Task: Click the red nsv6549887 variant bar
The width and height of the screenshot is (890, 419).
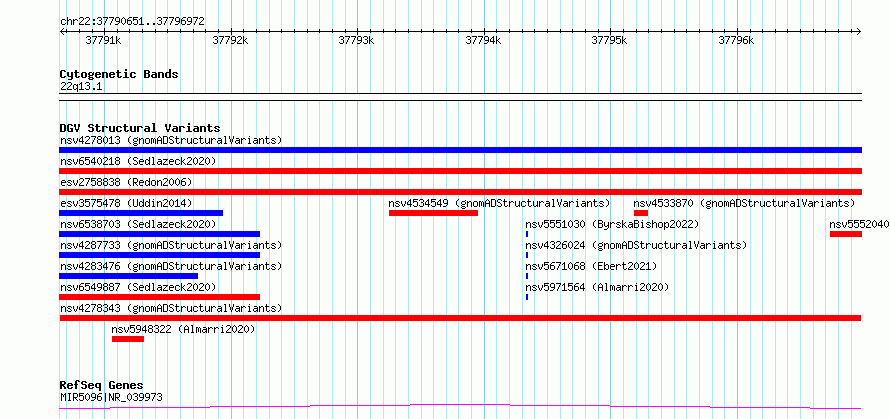Action: click(x=159, y=297)
